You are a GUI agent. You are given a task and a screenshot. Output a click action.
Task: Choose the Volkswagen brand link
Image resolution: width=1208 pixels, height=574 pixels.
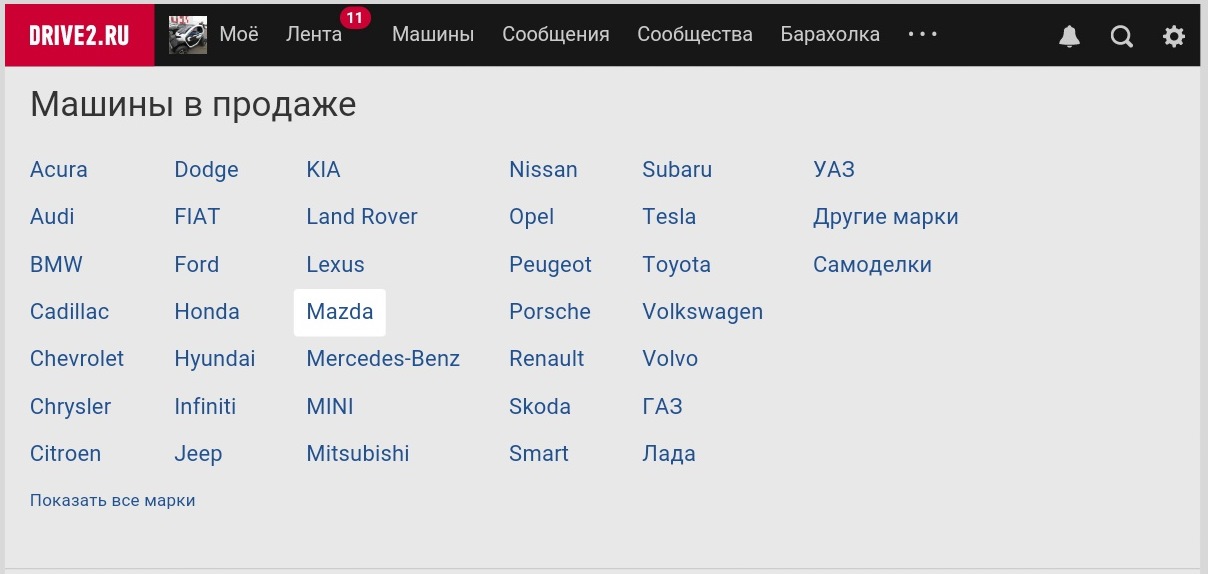click(x=702, y=312)
